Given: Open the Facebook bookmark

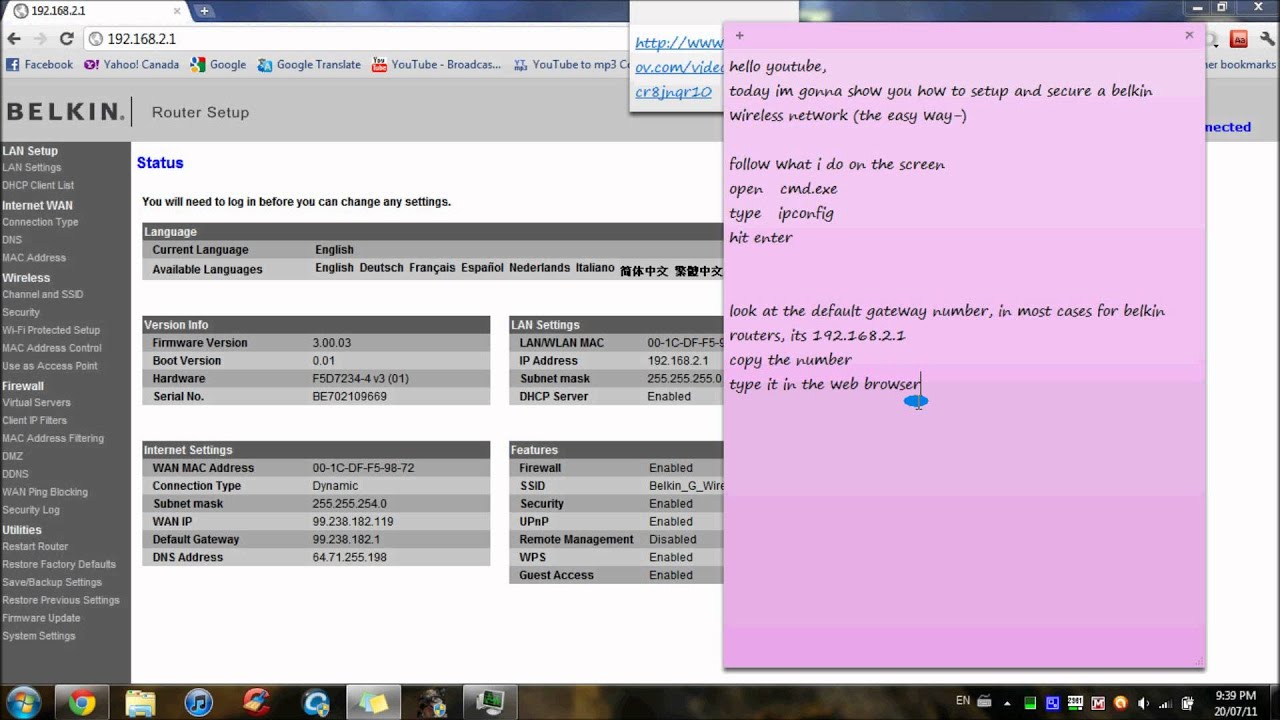Looking at the screenshot, I should 39,65.
